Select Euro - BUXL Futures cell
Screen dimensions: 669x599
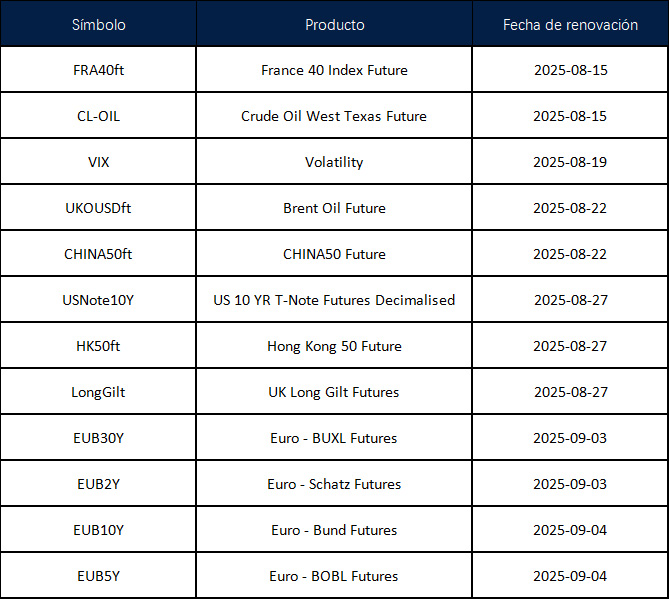tap(334, 438)
